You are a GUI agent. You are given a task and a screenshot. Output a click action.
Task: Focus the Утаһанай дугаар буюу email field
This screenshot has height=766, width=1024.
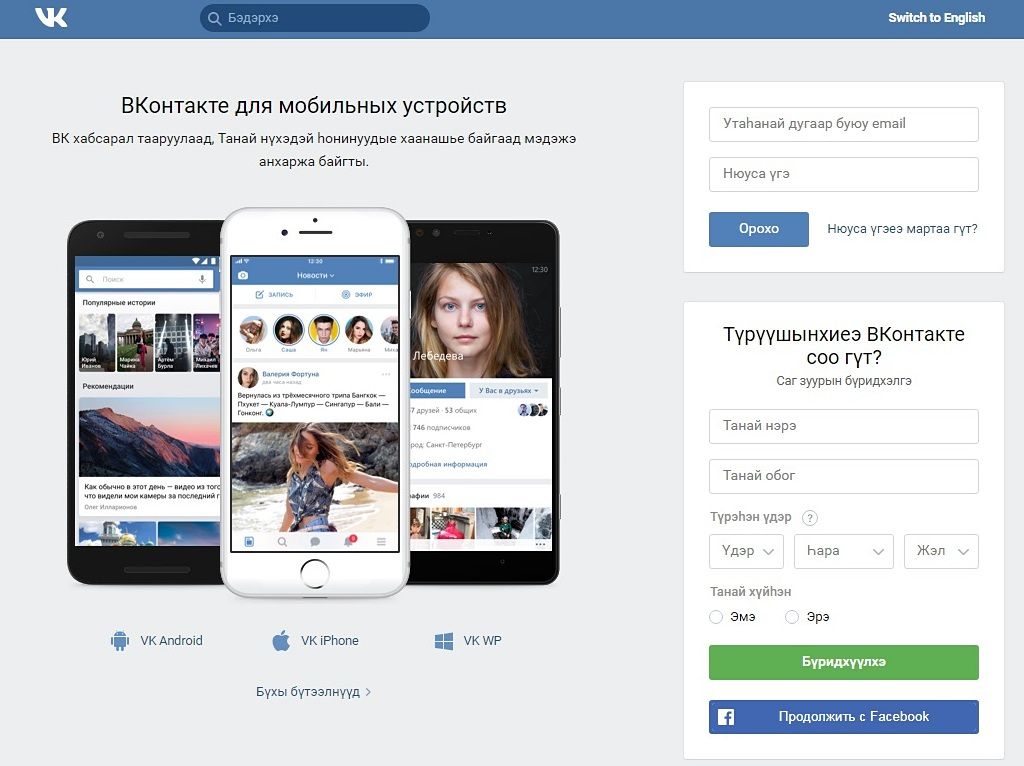click(844, 124)
